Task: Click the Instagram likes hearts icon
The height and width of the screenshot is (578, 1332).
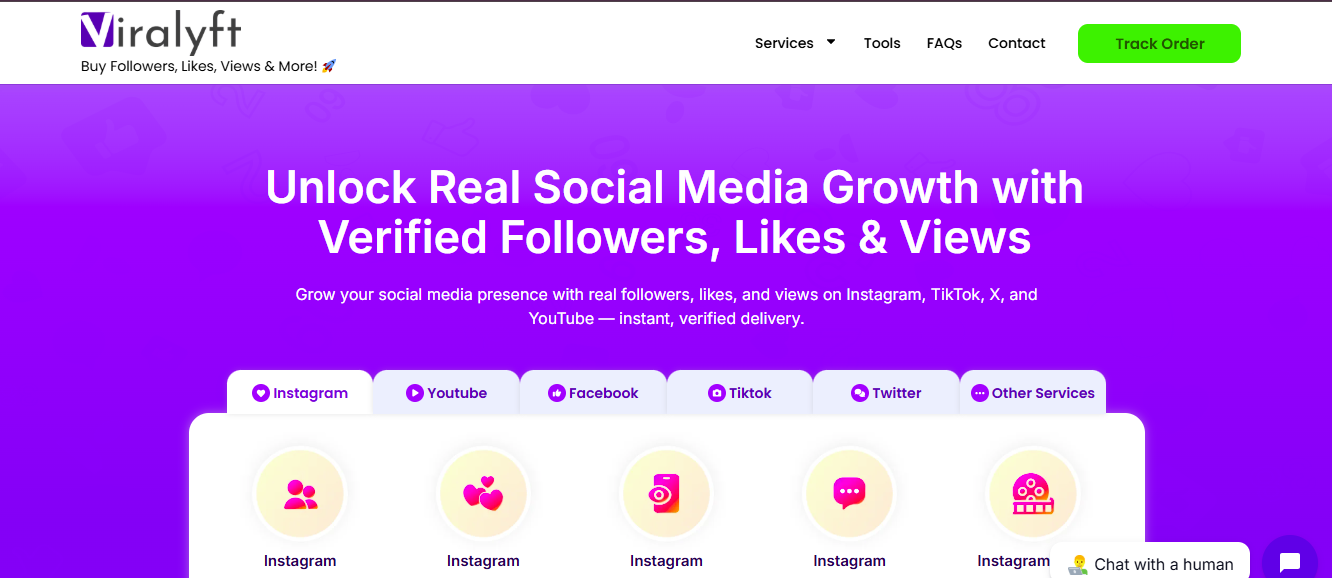Action: click(483, 494)
